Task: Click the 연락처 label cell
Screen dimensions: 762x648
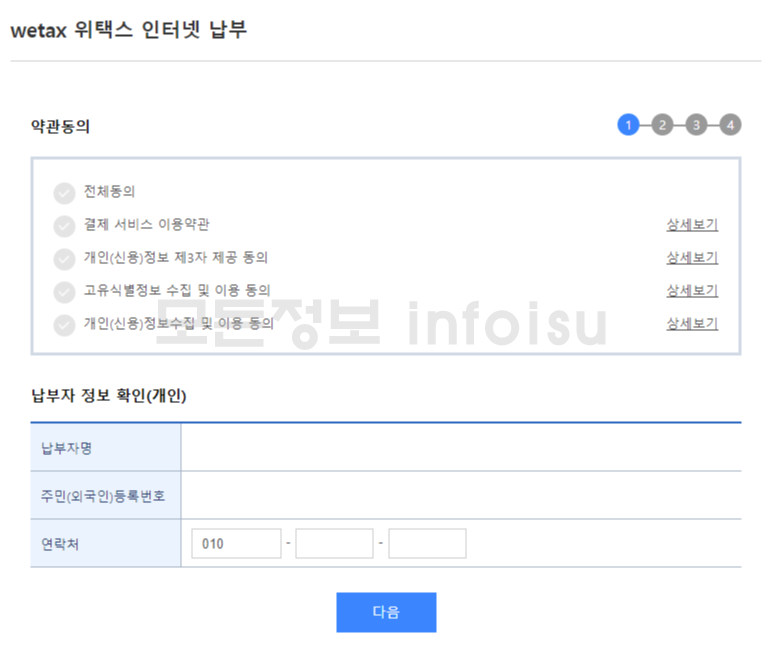Action: tap(105, 543)
